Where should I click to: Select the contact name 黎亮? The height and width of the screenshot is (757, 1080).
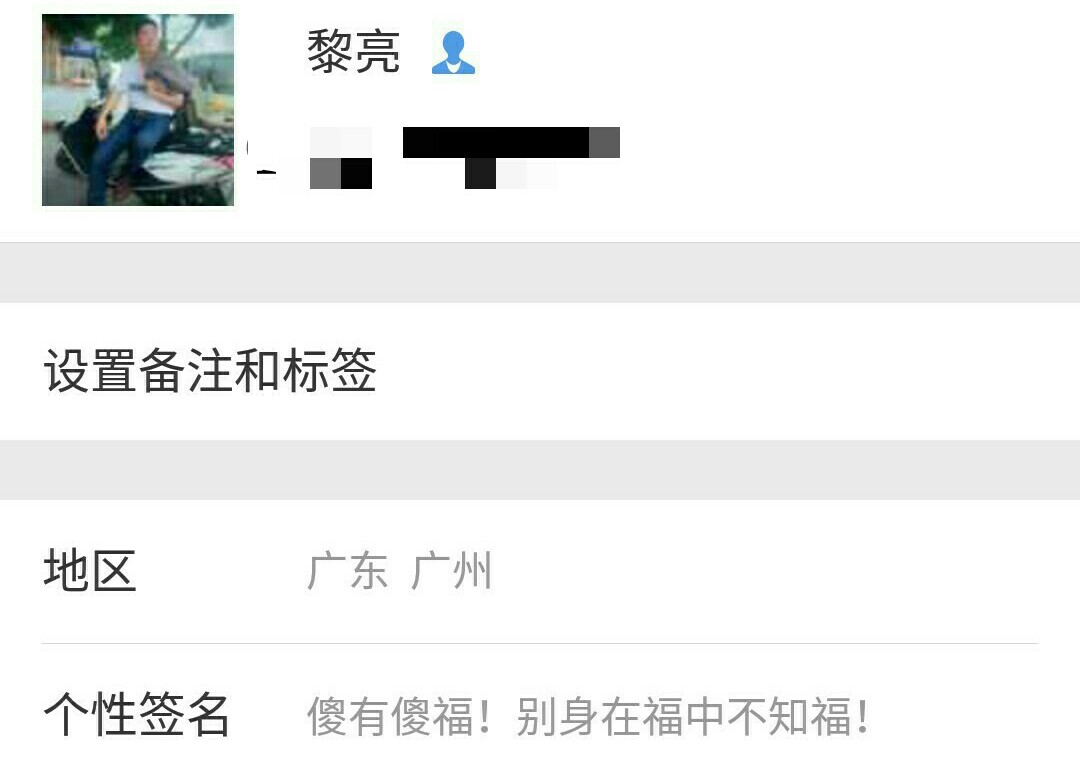[353, 52]
